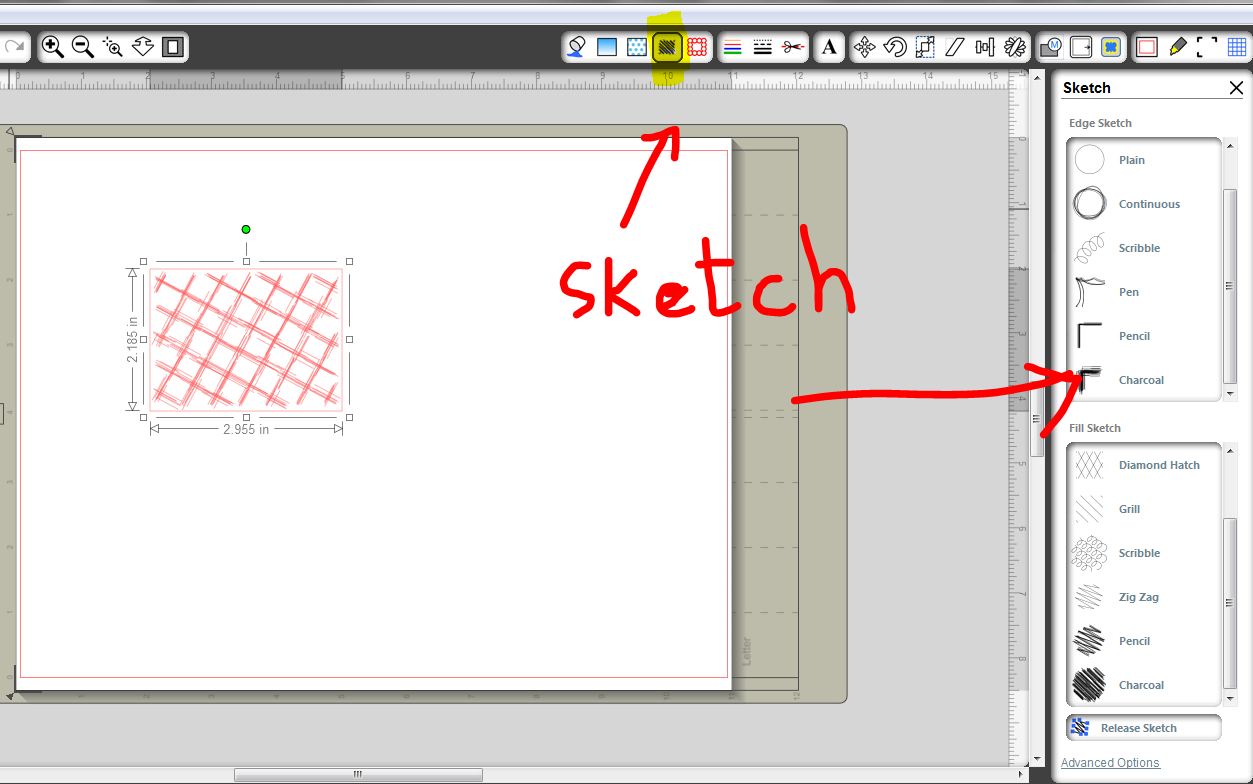Open the Fill Color paint bucket

pos(575,46)
